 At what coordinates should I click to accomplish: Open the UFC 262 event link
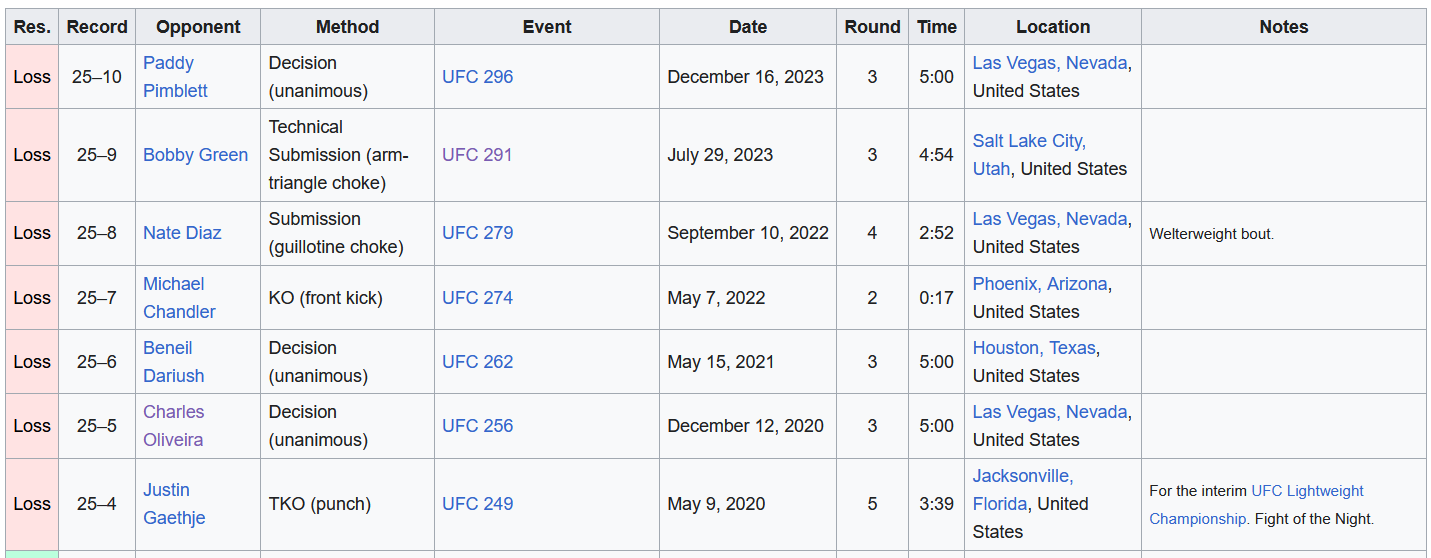tap(478, 362)
